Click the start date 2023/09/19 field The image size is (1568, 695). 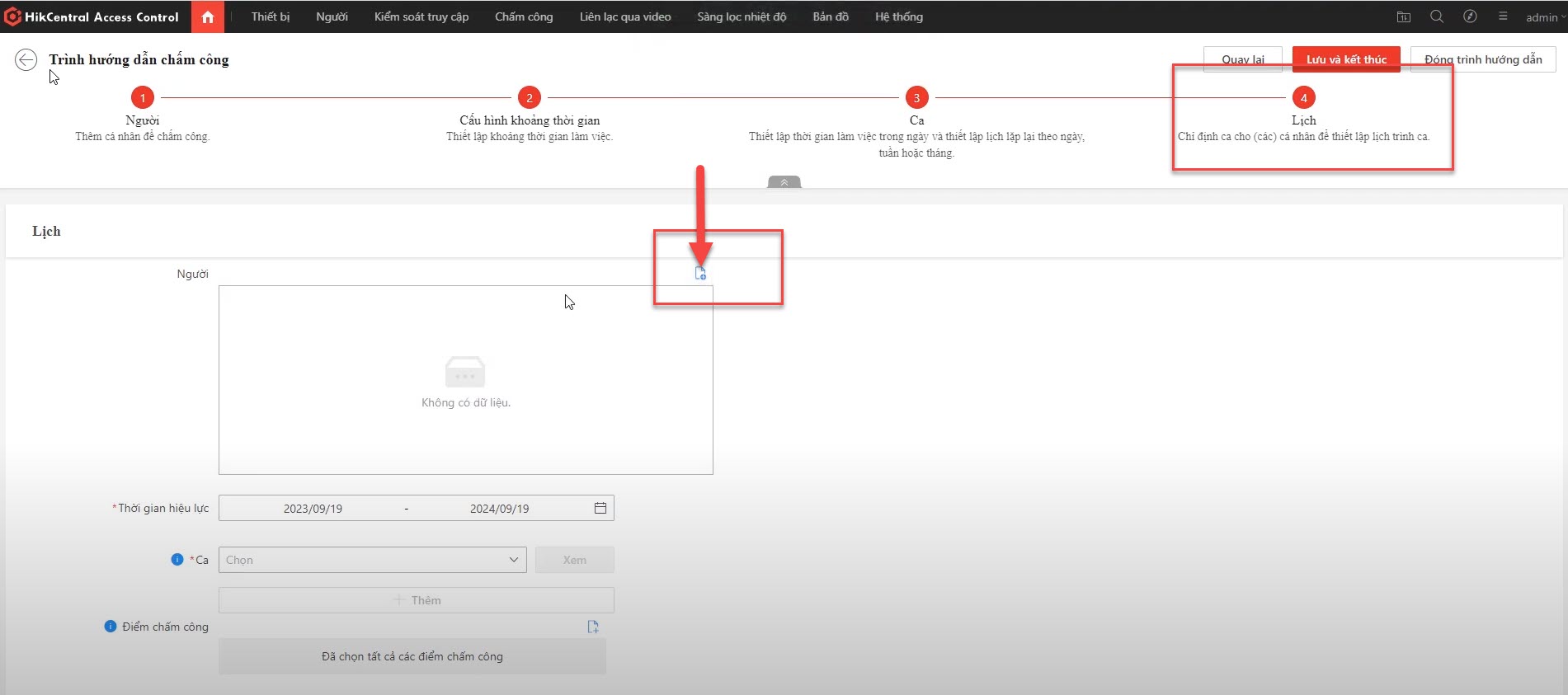pyautogui.click(x=313, y=509)
